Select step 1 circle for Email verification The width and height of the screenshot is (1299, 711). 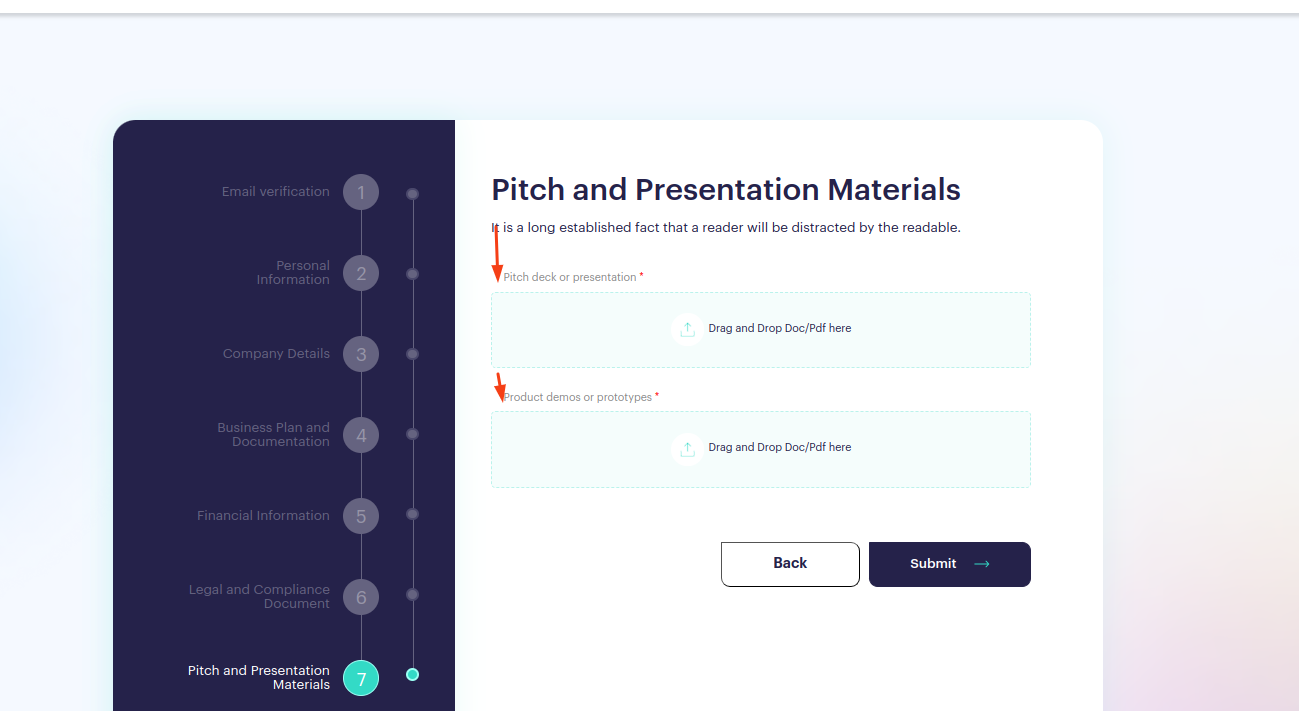pos(361,192)
